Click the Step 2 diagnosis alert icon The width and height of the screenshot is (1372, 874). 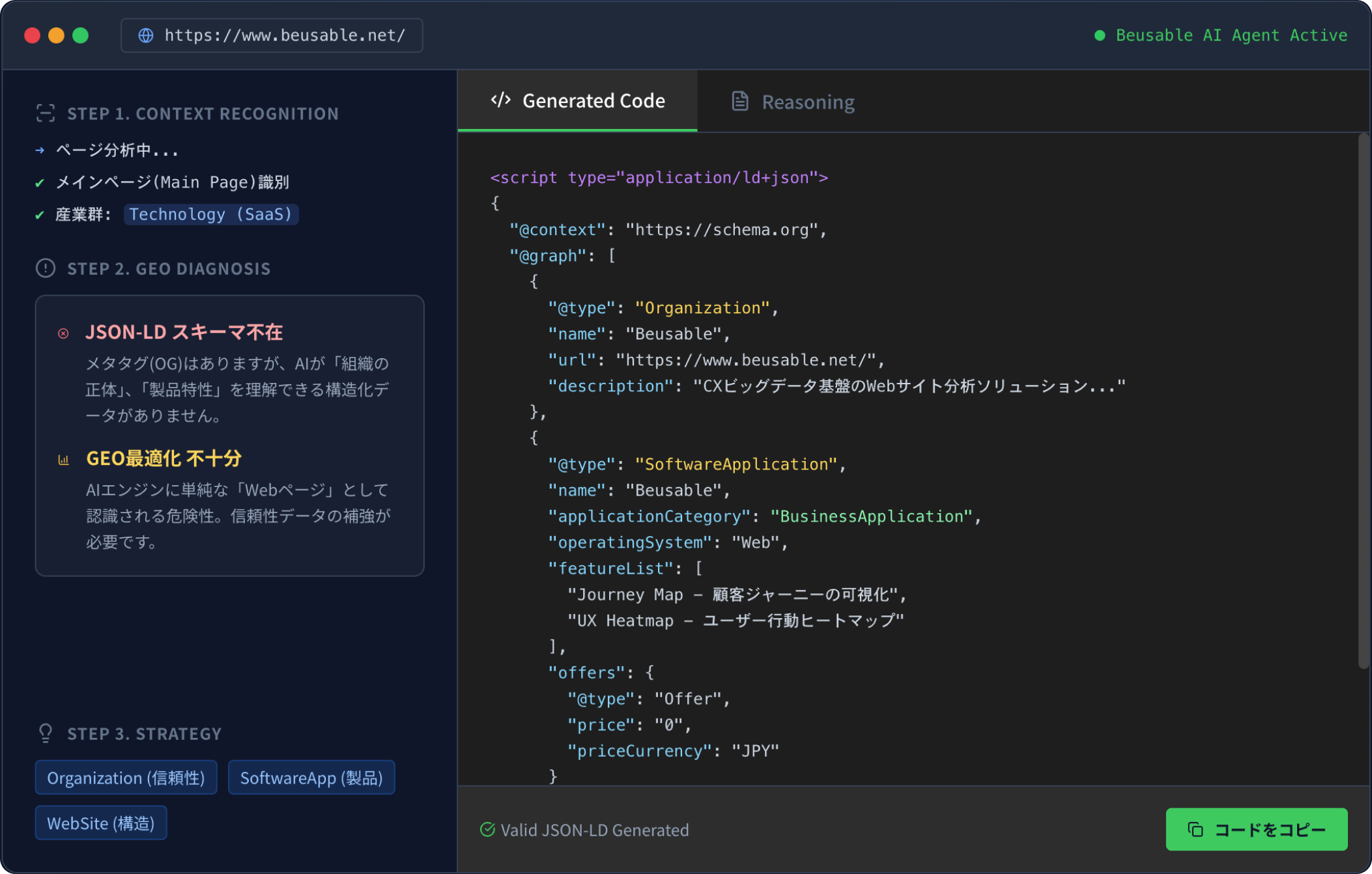coord(46,268)
